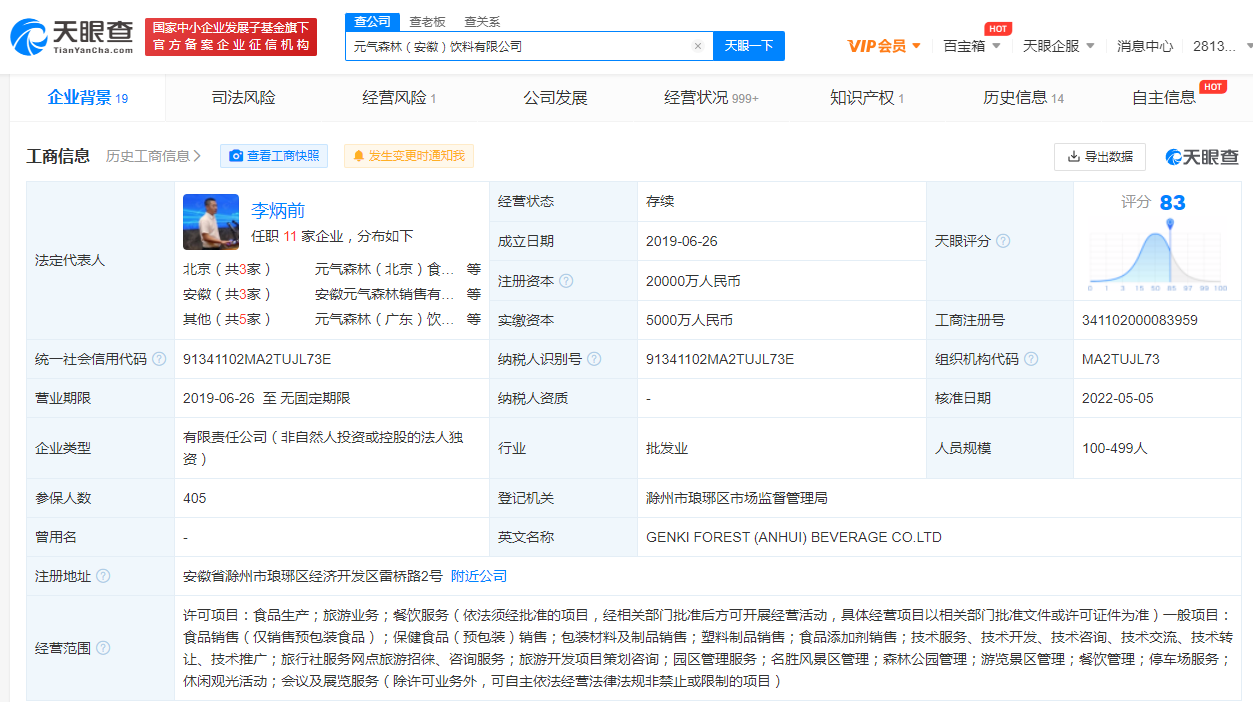The height and width of the screenshot is (702, 1253).
Task: Expand the 天眼企服 dropdown
Action: [x=1058, y=46]
